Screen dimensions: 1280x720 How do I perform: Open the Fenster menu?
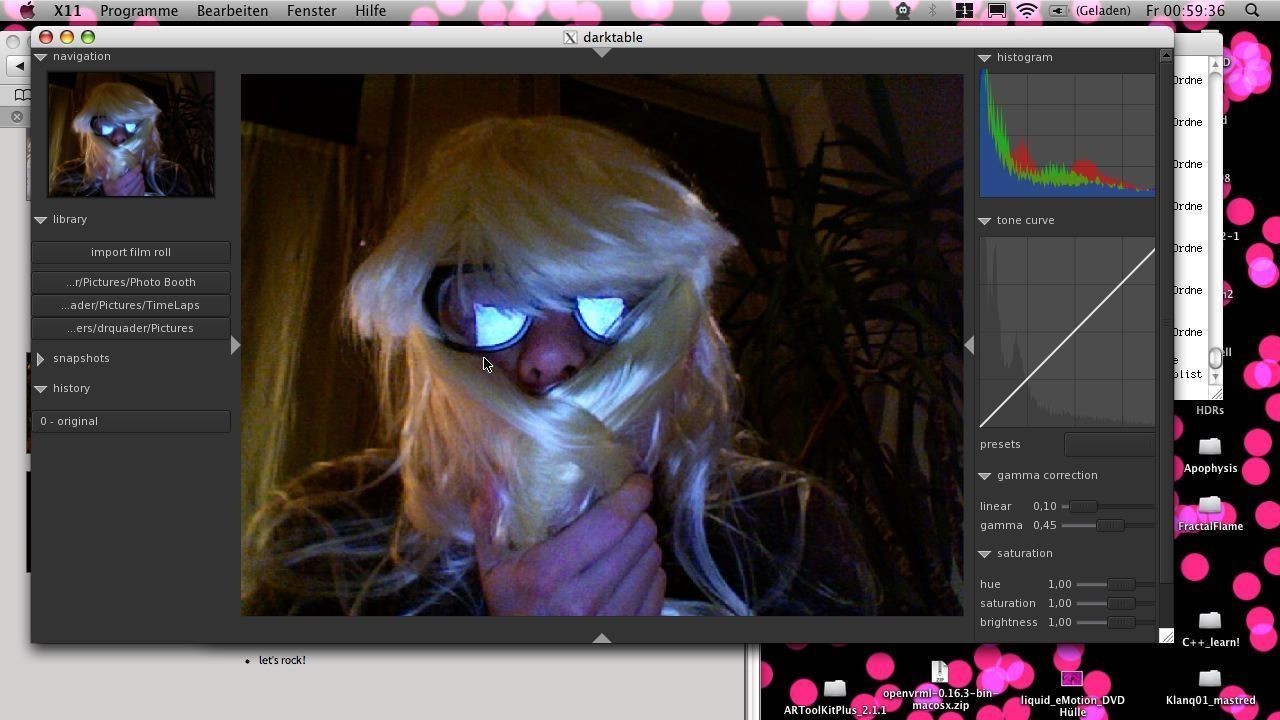coord(311,11)
